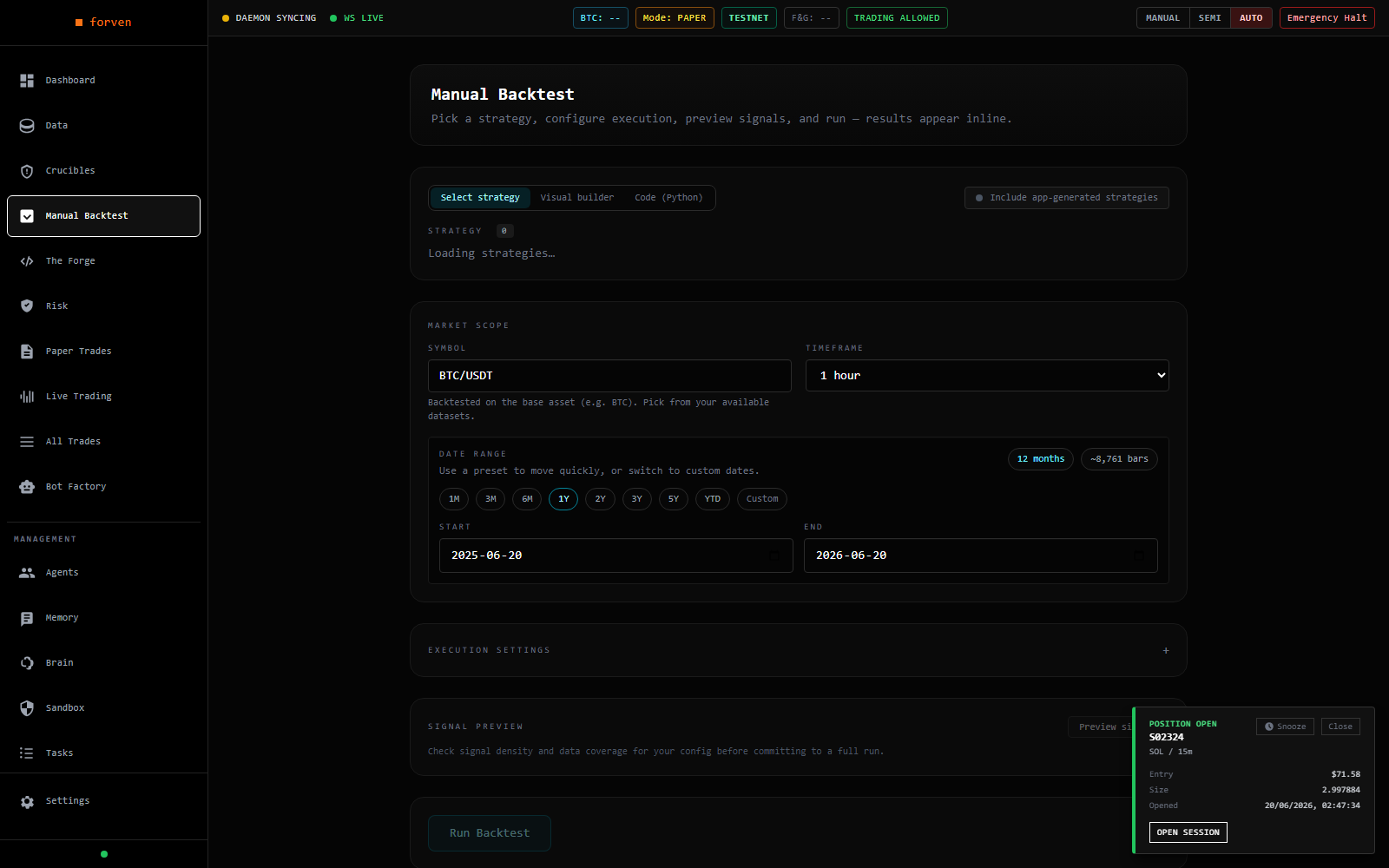Viewport: 1389px width, 868px height.
Task: Click the F&G indicator badge
Action: (812, 18)
